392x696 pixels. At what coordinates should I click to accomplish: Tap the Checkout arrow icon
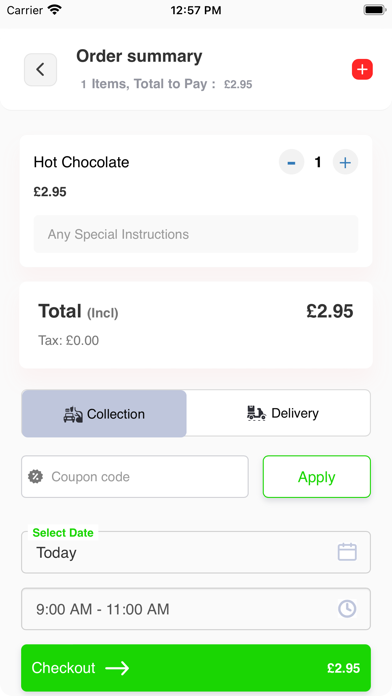coord(117,668)
